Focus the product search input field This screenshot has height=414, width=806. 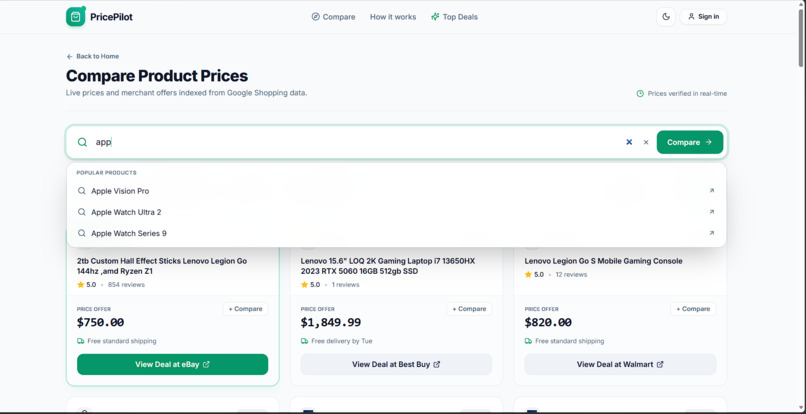click(x=356, y=142)
